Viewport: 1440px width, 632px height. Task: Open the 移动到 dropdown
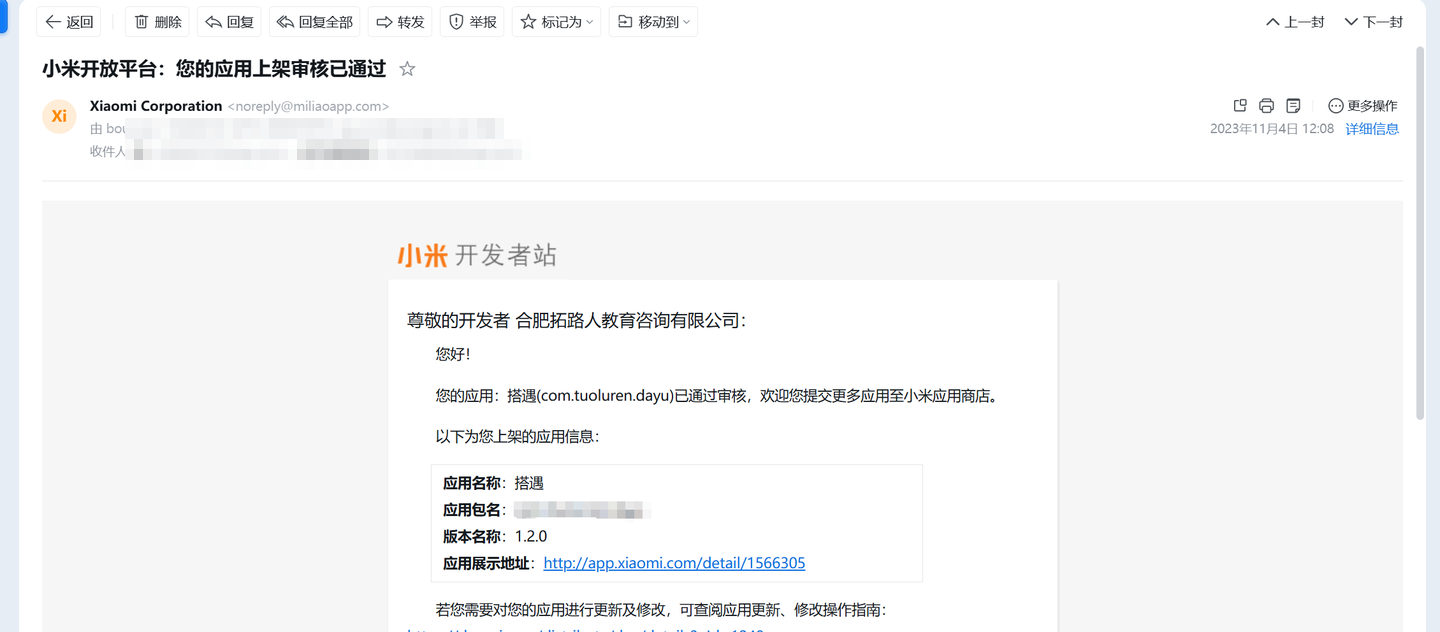653,22
